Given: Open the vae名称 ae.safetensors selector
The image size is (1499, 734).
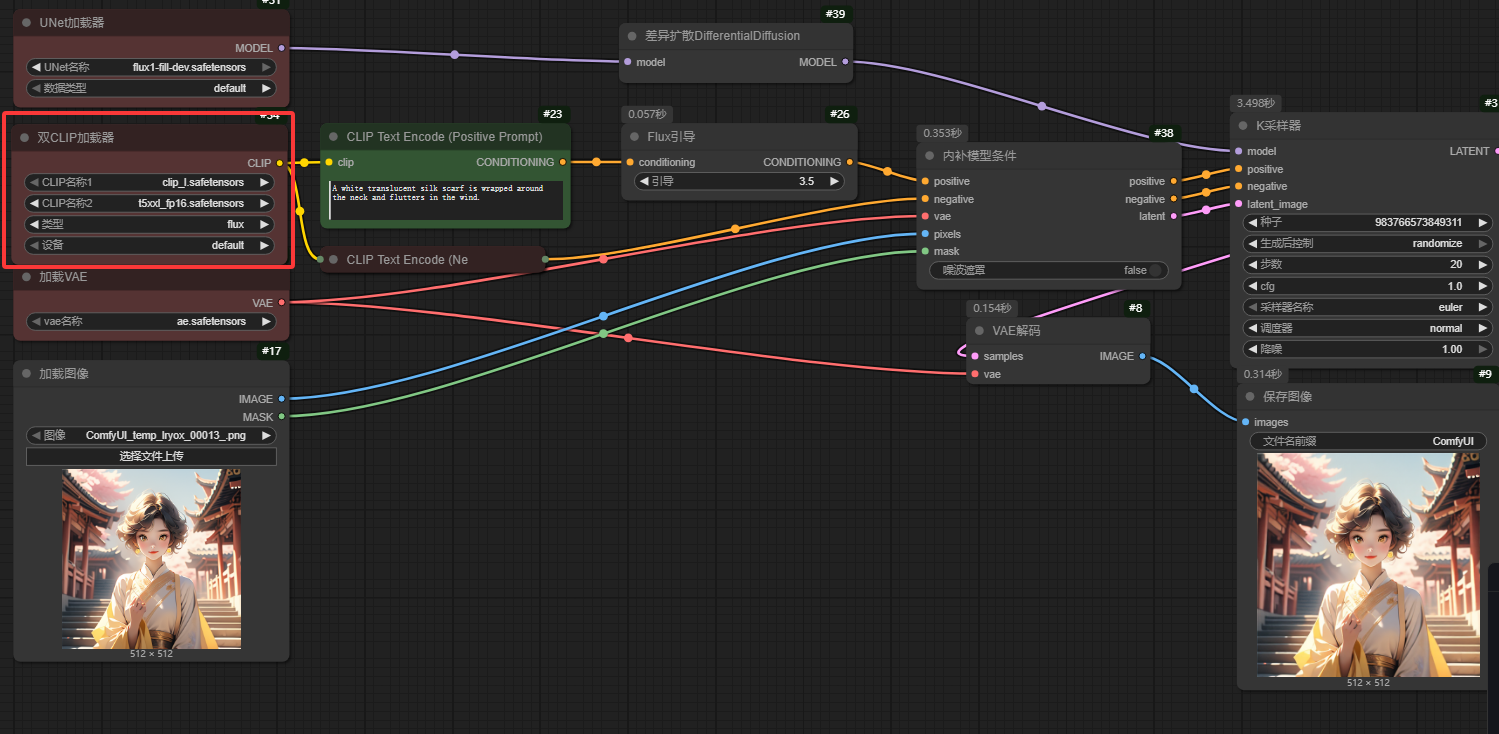Looking at the screenshot, I should coord(150,322).
